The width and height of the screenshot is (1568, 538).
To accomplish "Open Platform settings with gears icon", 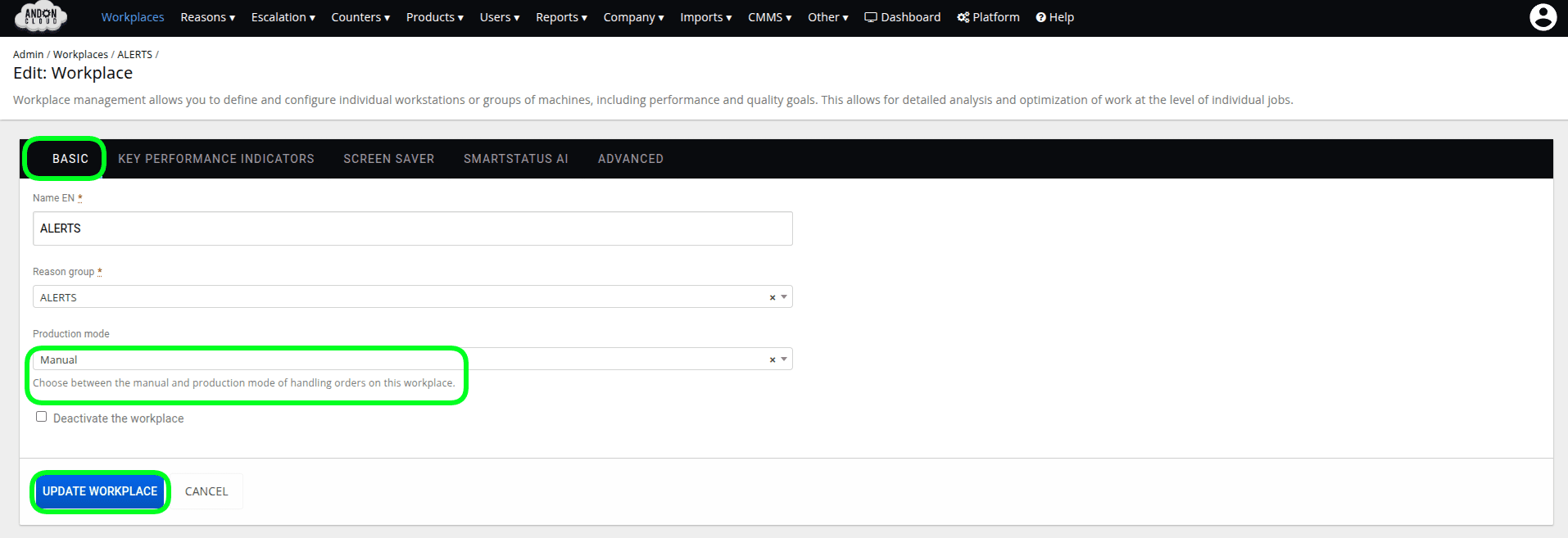I will click(988, 17).
